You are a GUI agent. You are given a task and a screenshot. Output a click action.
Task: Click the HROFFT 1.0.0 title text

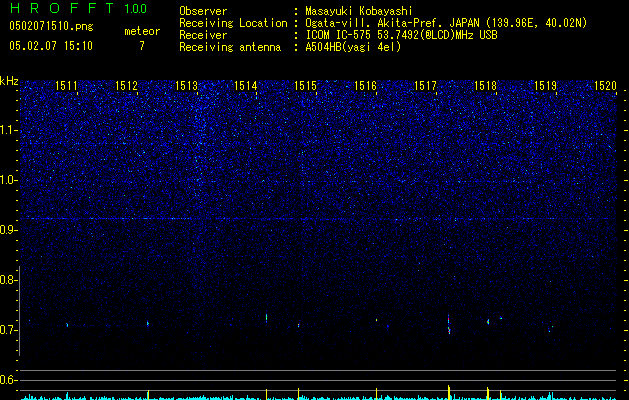pos(79,8)
